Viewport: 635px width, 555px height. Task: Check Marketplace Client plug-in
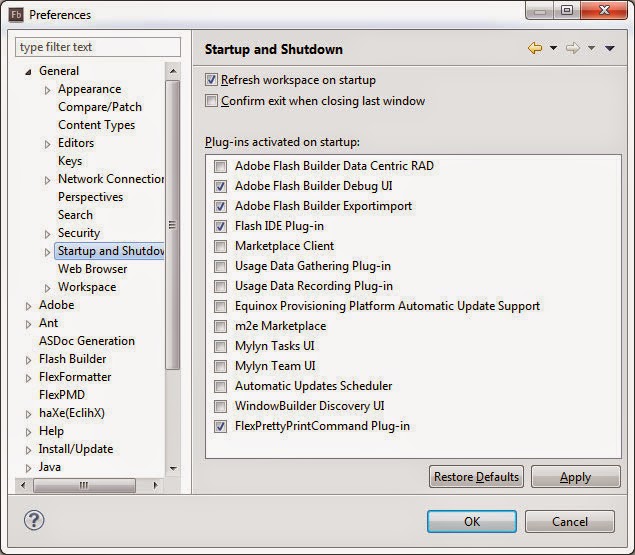(x=220, y=246)
